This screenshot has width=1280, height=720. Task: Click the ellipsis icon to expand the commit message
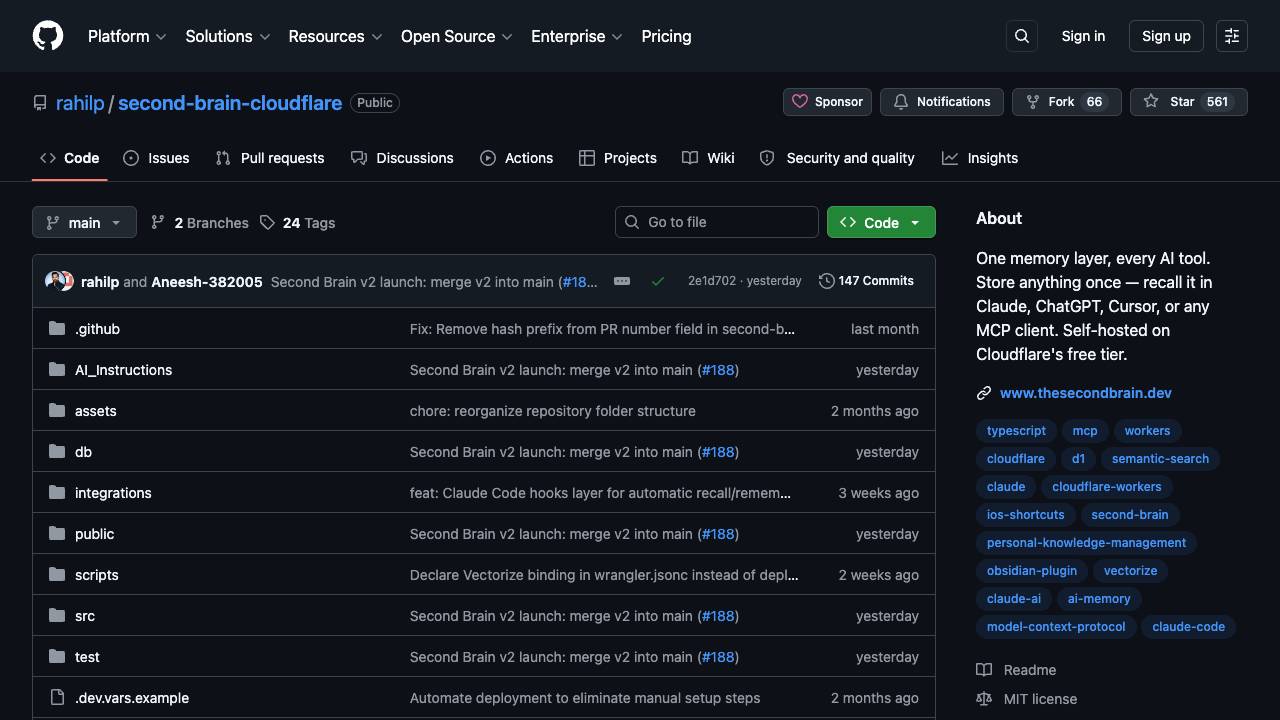tap(622, 281)
